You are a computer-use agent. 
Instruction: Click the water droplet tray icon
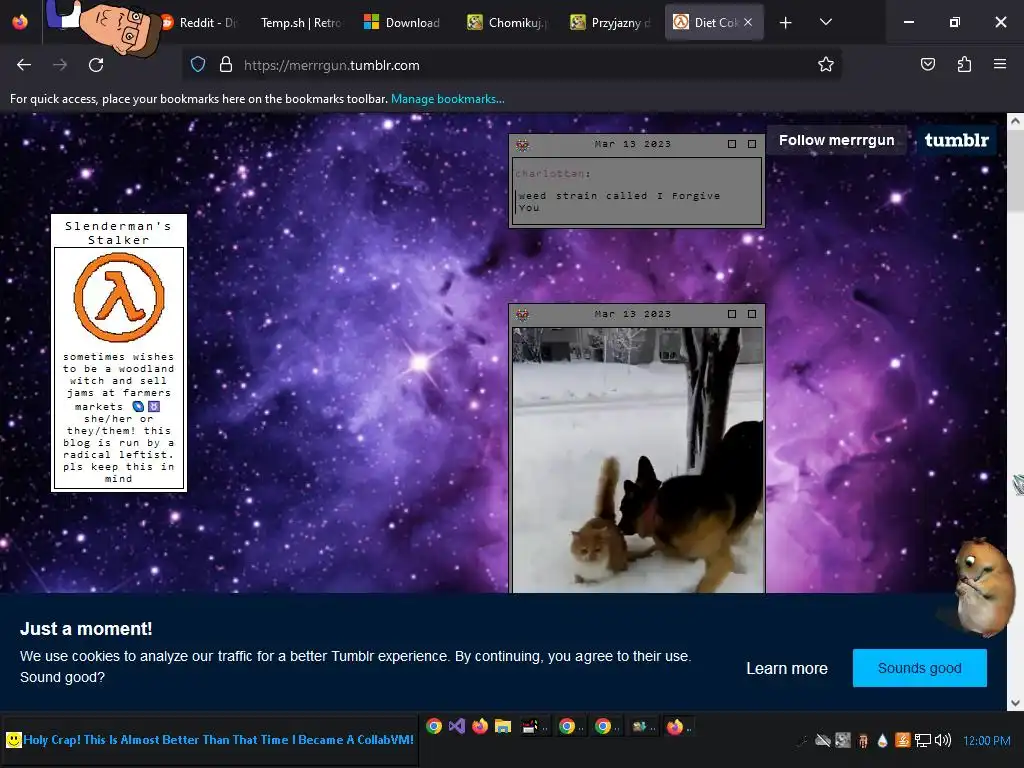point(882,740)
